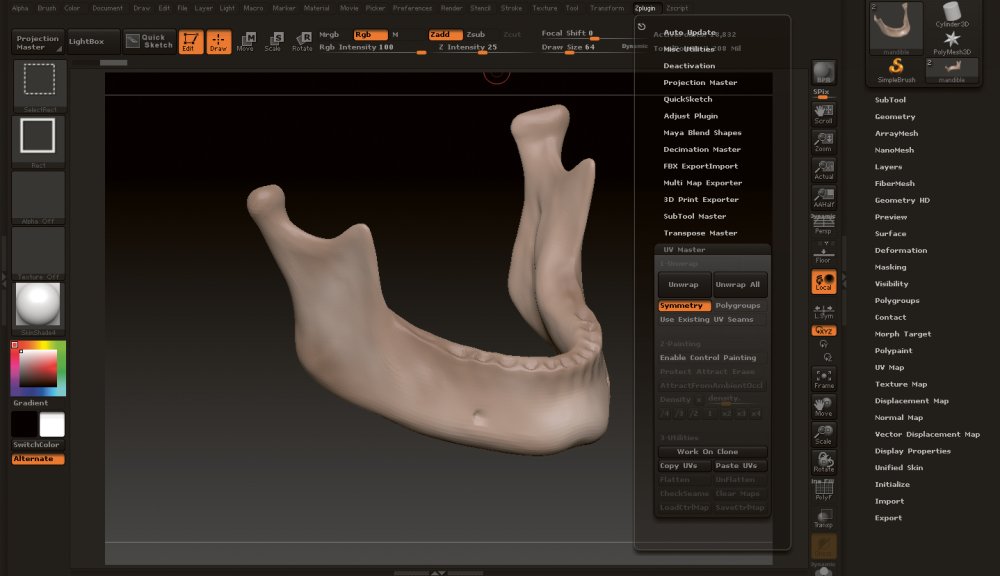Select the PolyMesh3D star tool
The image size is (1000, 576).
pyautogui.click(x=952, y=43)
